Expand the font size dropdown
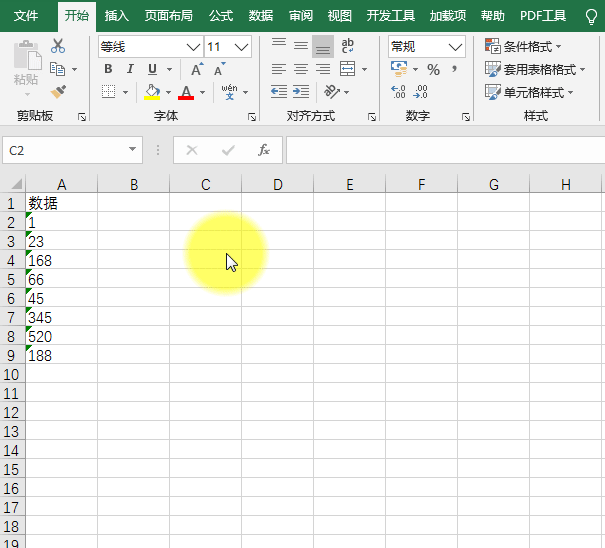605x548 pixels. pos(241,47)
